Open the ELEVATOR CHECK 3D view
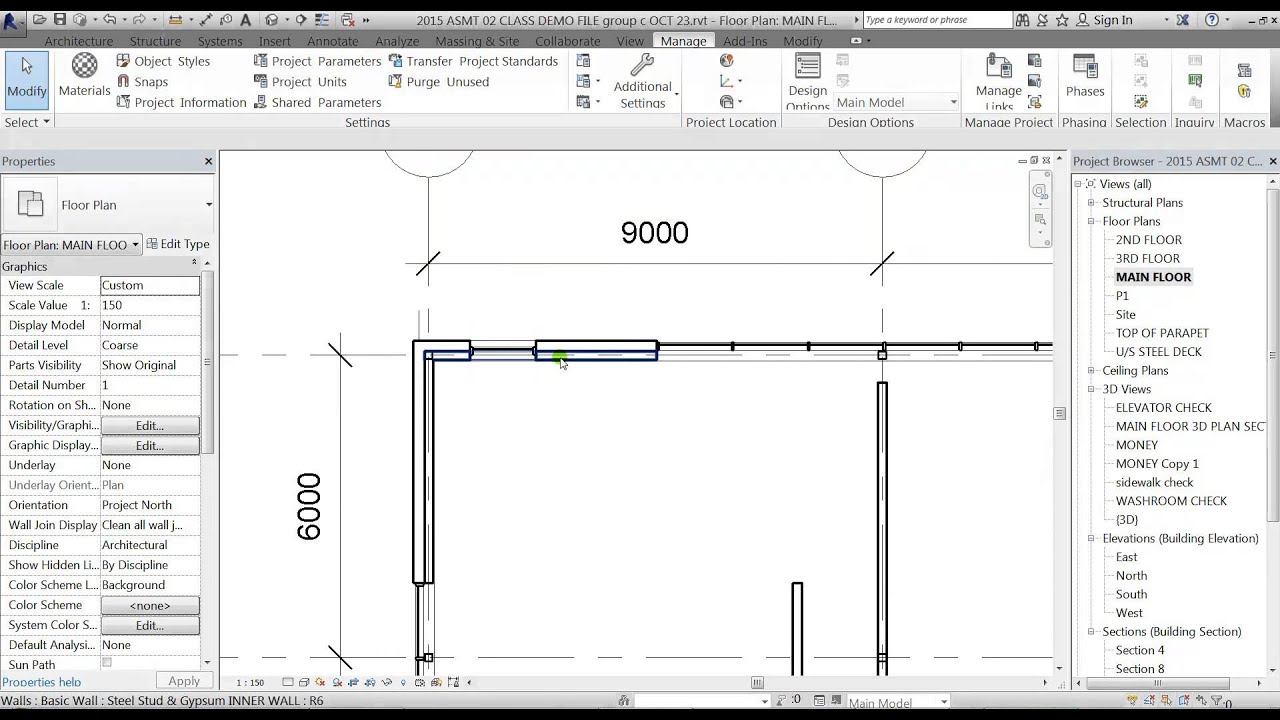The width and height of the screenshot is (1280, 720). (x=1163, y=407)
